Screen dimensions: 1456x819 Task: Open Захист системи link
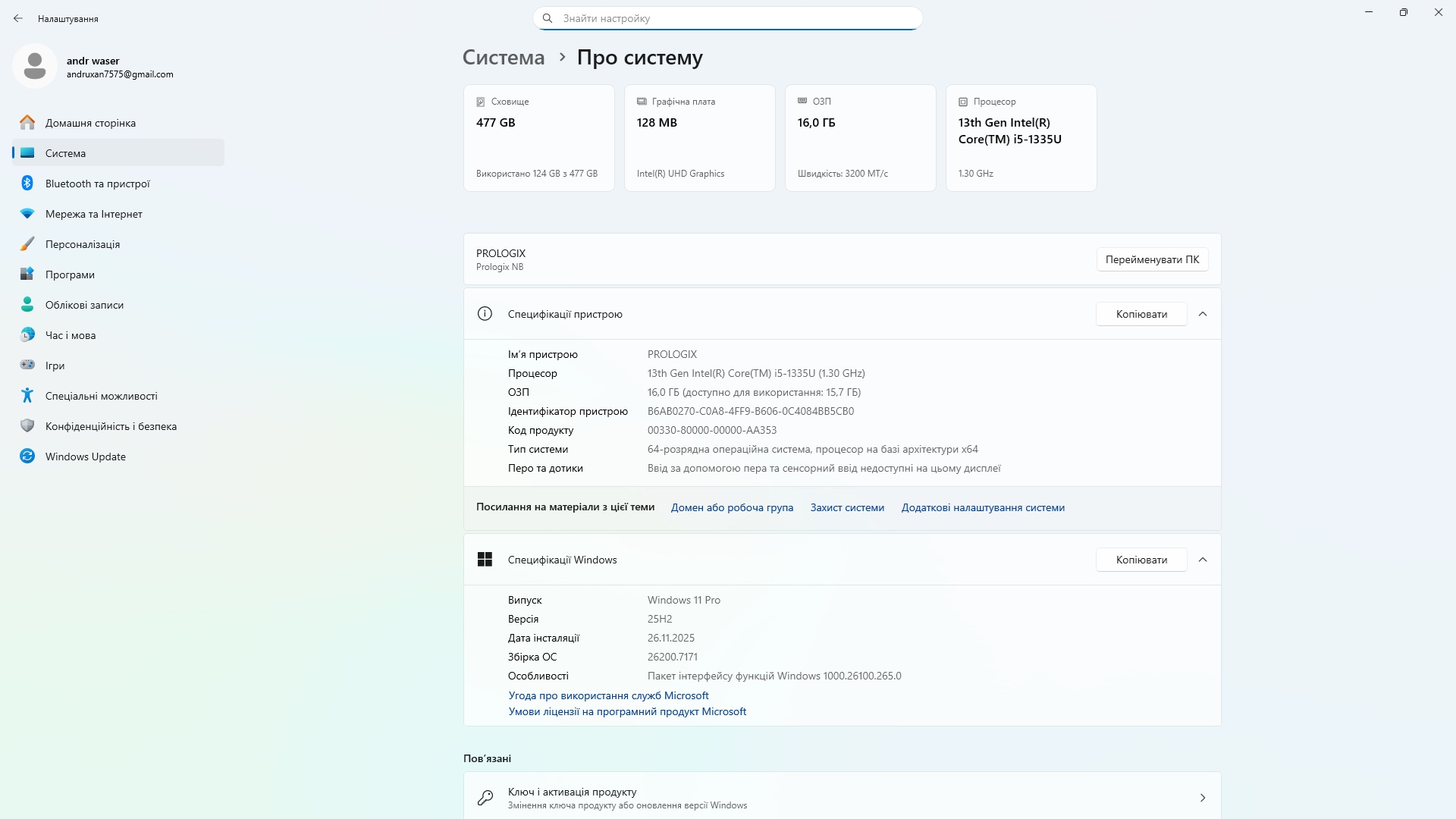[847, 508]
